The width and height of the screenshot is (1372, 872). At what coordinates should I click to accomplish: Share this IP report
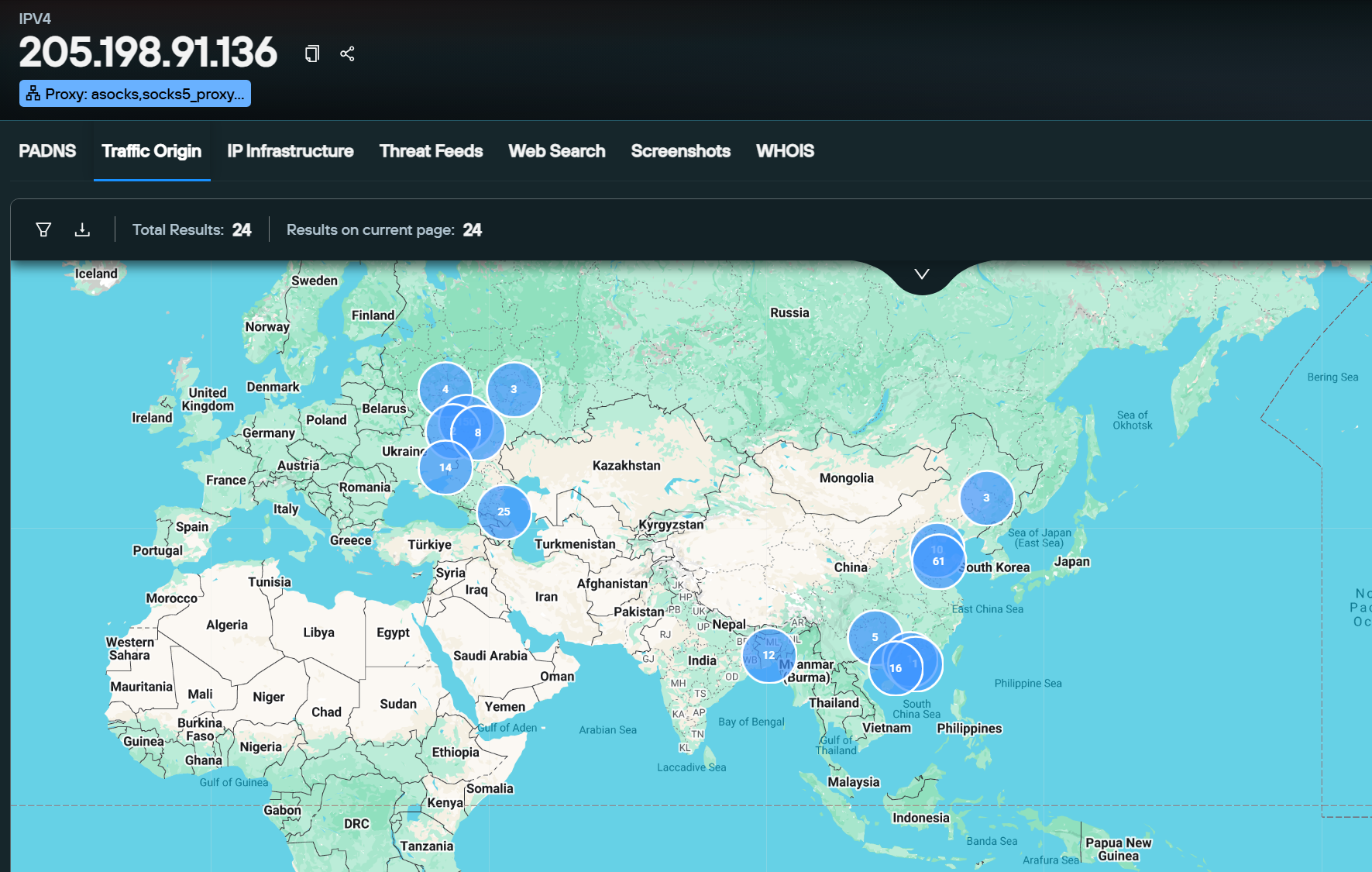(347, 53)
